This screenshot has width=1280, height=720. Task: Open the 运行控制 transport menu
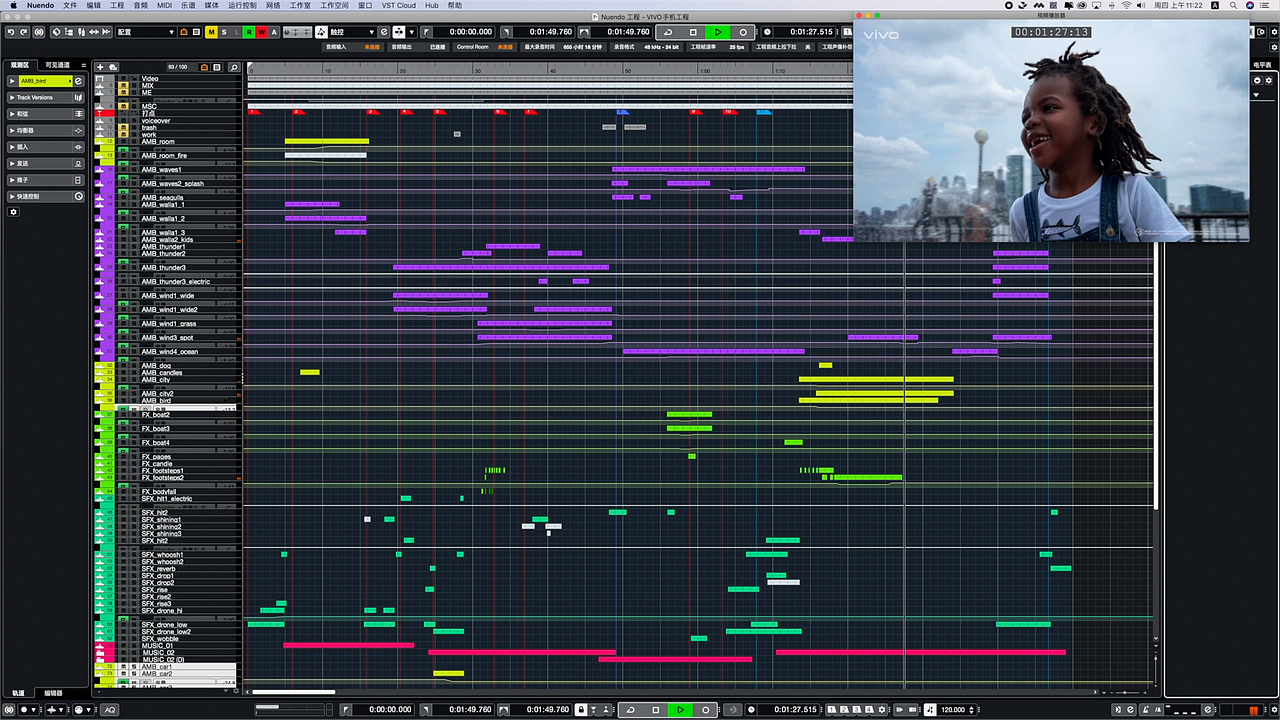[x=242, y=5]
